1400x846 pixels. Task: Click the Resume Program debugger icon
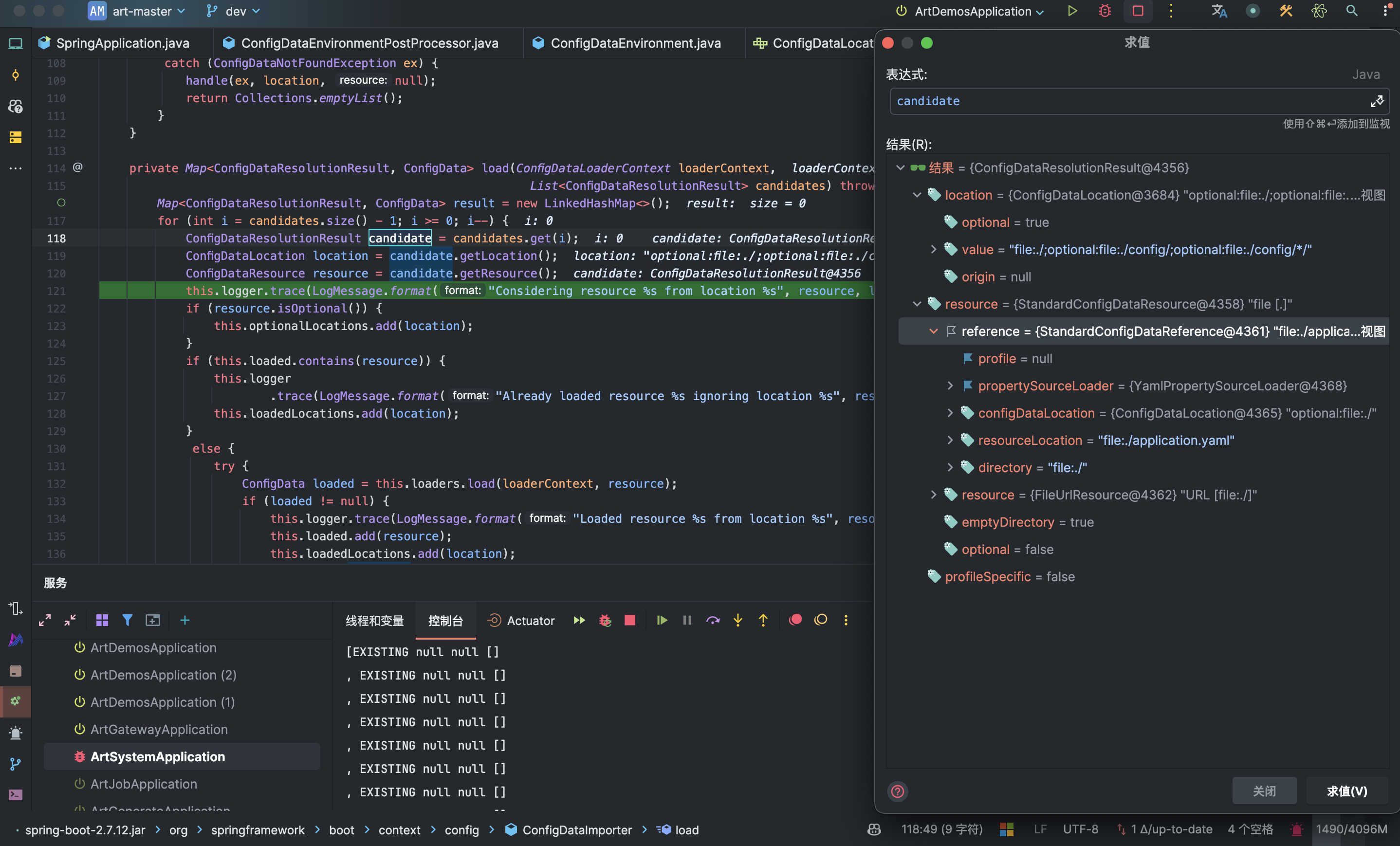[x=662, y=620]
